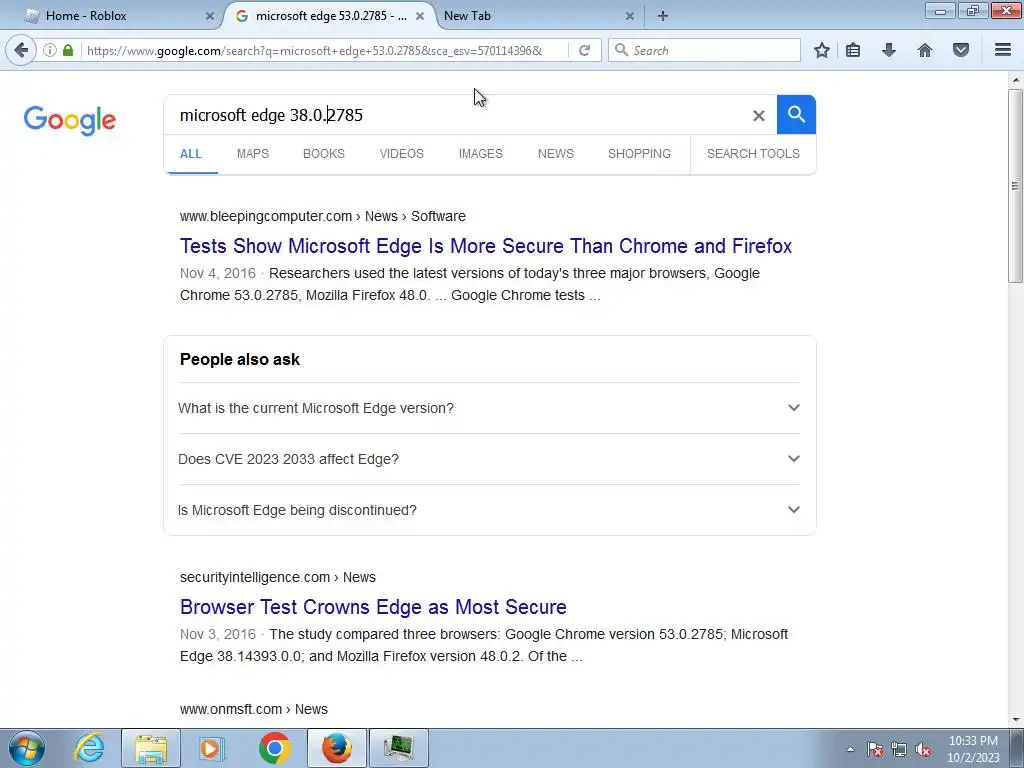
Task: Open Windows Media Player from the taskbar
Action: (x=211, y=748)
